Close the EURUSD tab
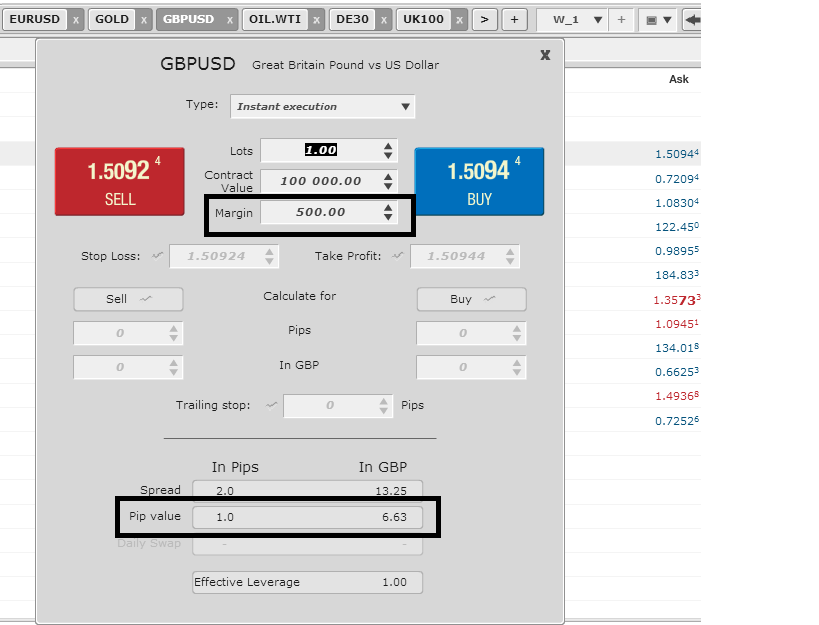The width and height of the screenshot is (819, 625). pyautogui.click(x=76, y=20)
